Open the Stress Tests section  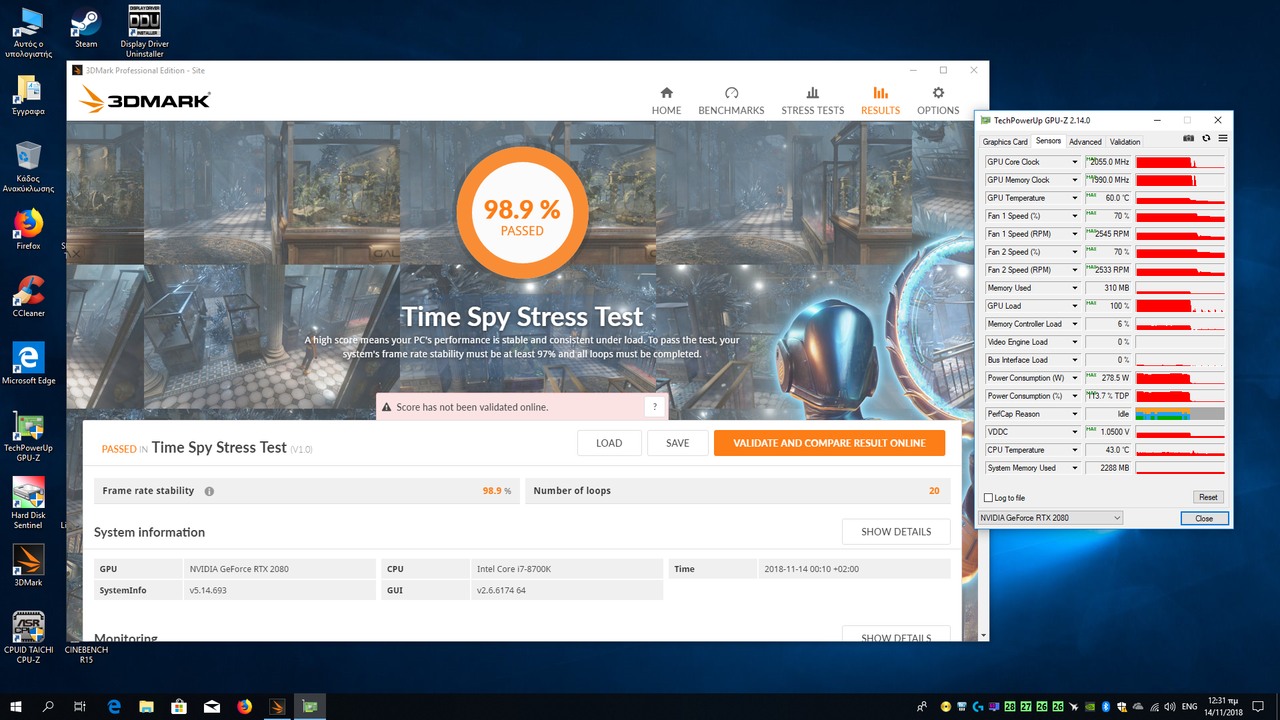(x=812, y=100)
